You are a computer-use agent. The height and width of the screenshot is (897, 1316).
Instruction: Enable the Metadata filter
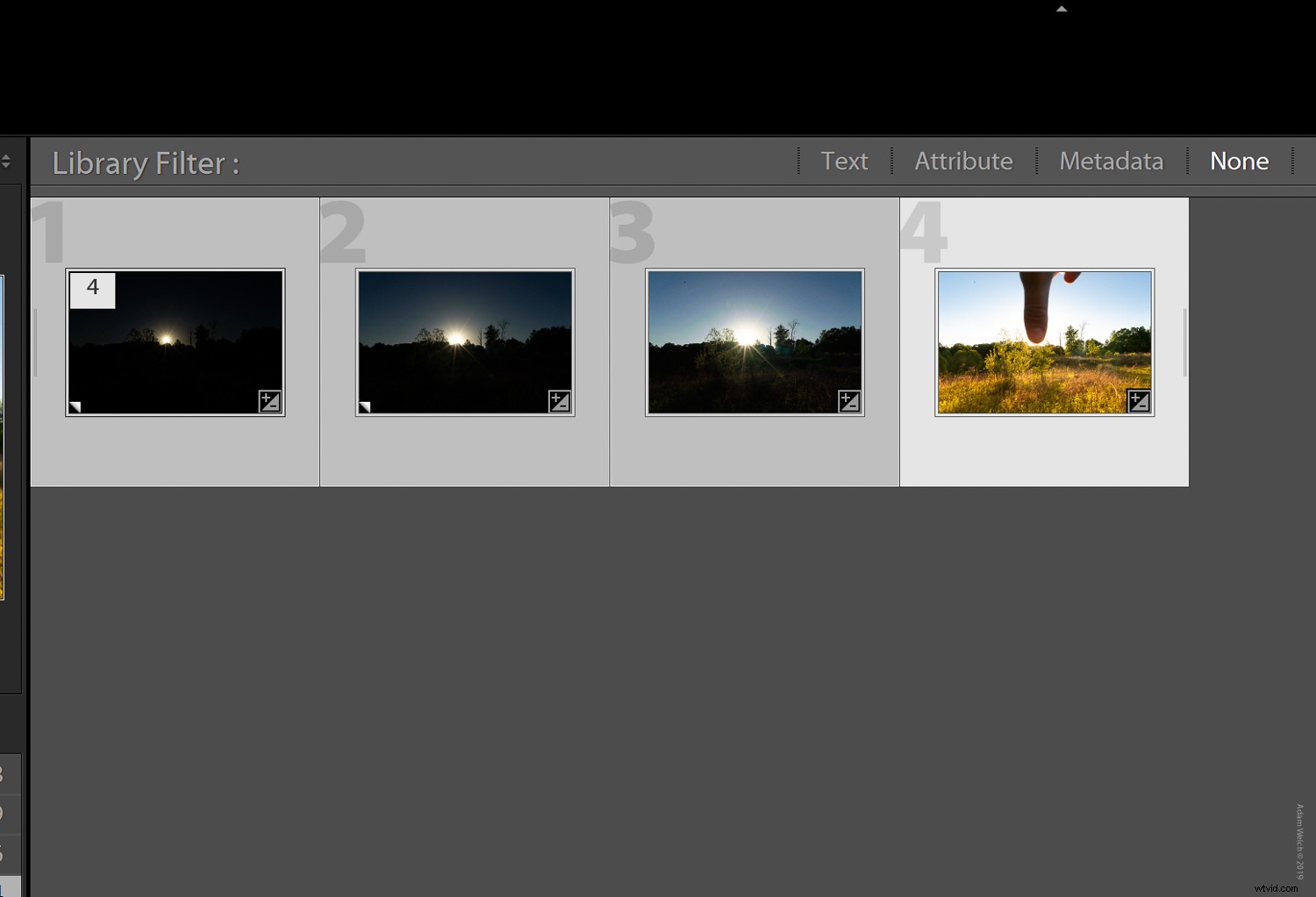tap(1111, 161)
